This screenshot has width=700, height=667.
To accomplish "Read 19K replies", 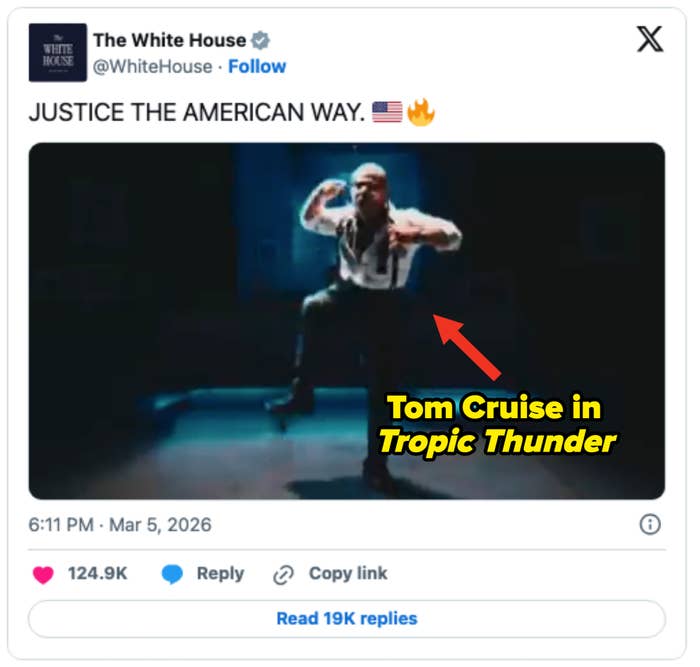I will click(x=346, y=619).
